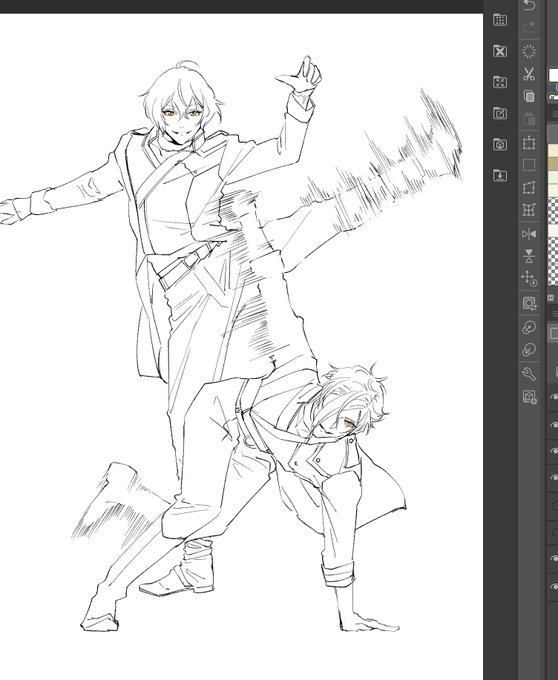Click the overlapping circles icon with dot
558x680 pixels.
click(529, 350)
